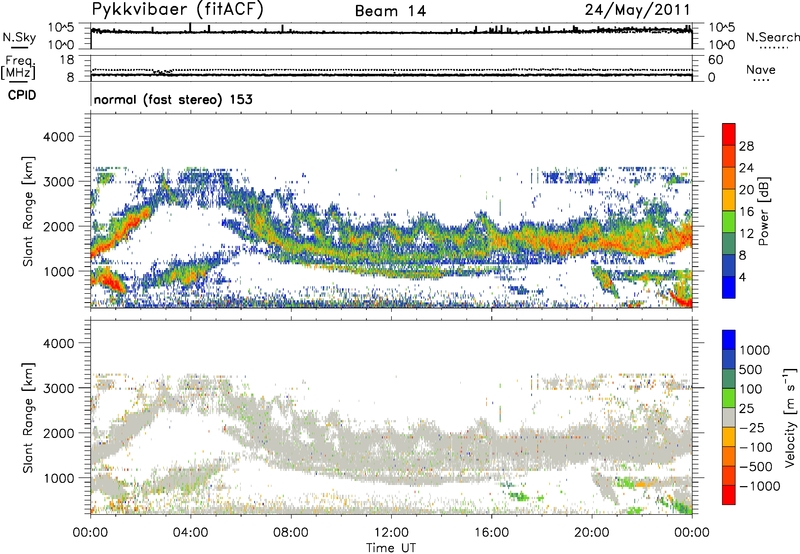Click the blue top of velocity colorbar
This screenshot has width=800, height=554.
729,340
